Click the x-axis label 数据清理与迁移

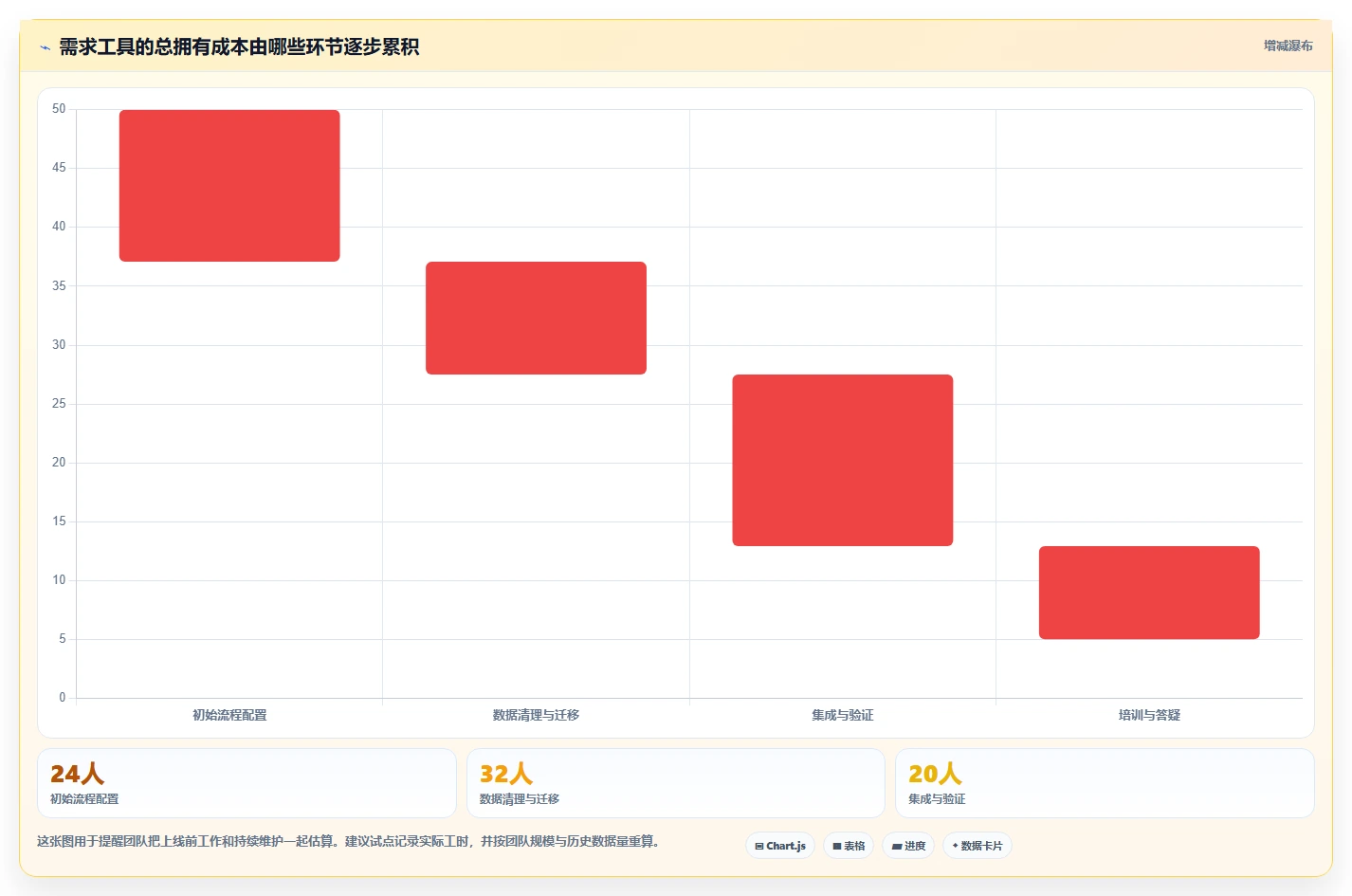coord(536,715)
